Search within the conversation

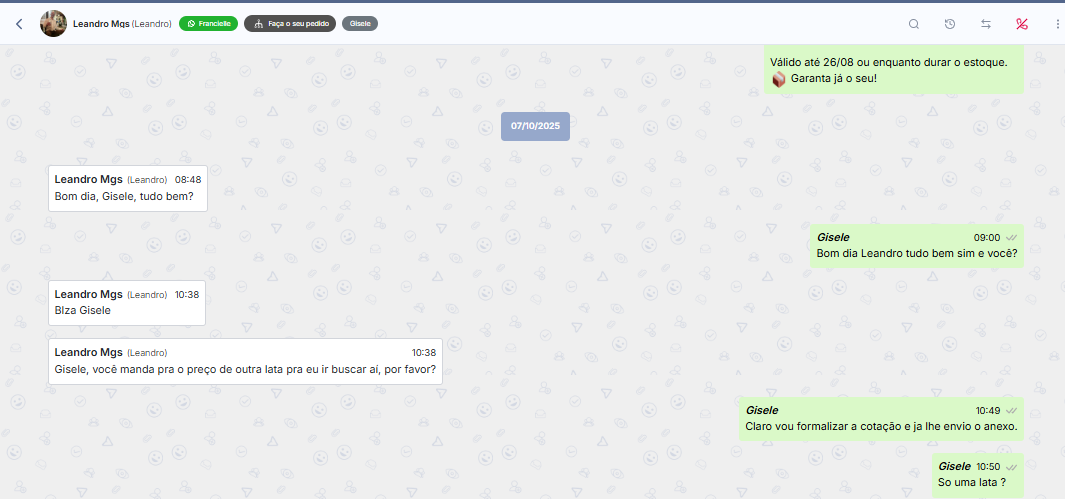tap(913, 24)
